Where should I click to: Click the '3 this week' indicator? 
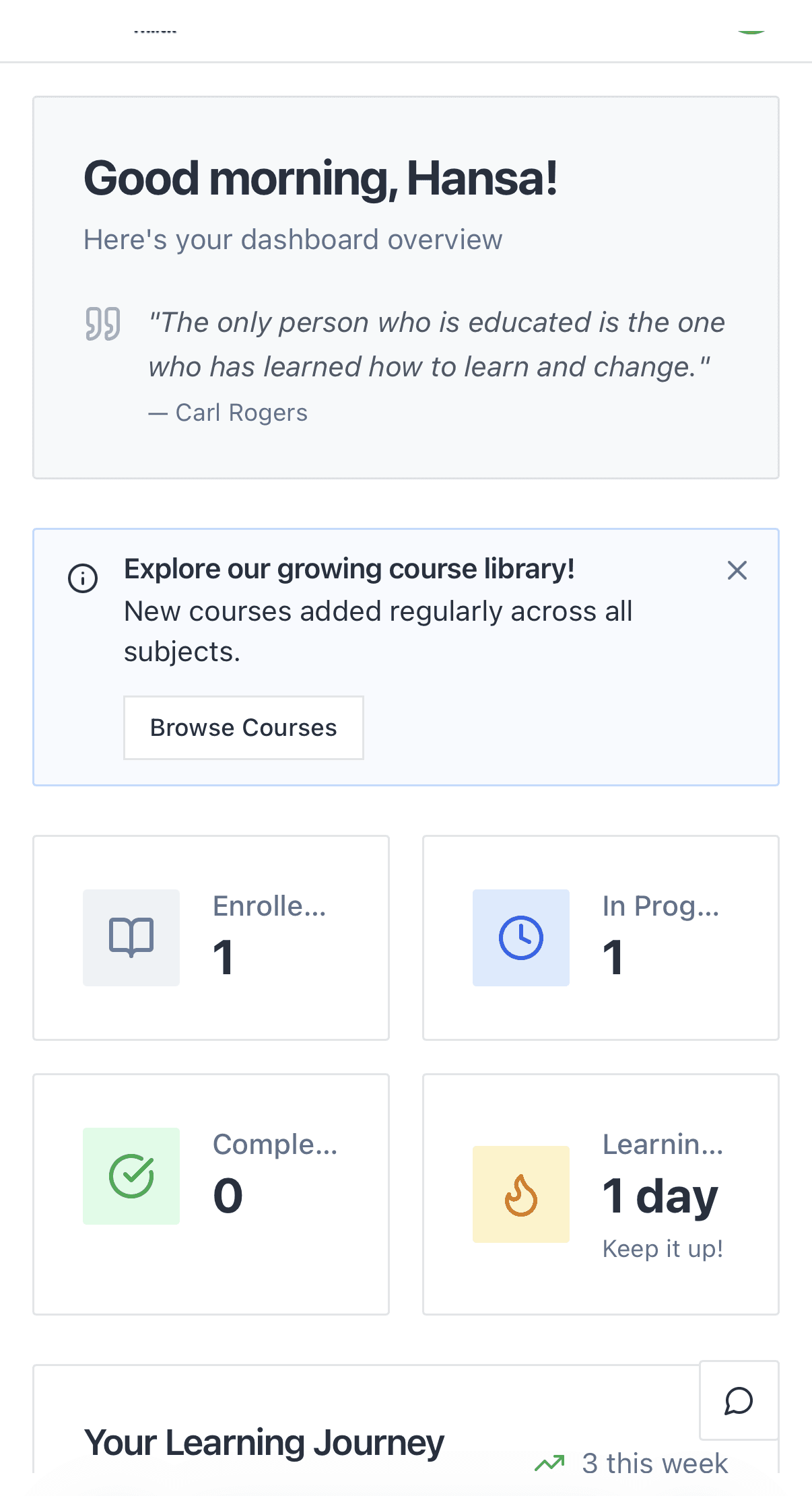tap(654, 1463)
